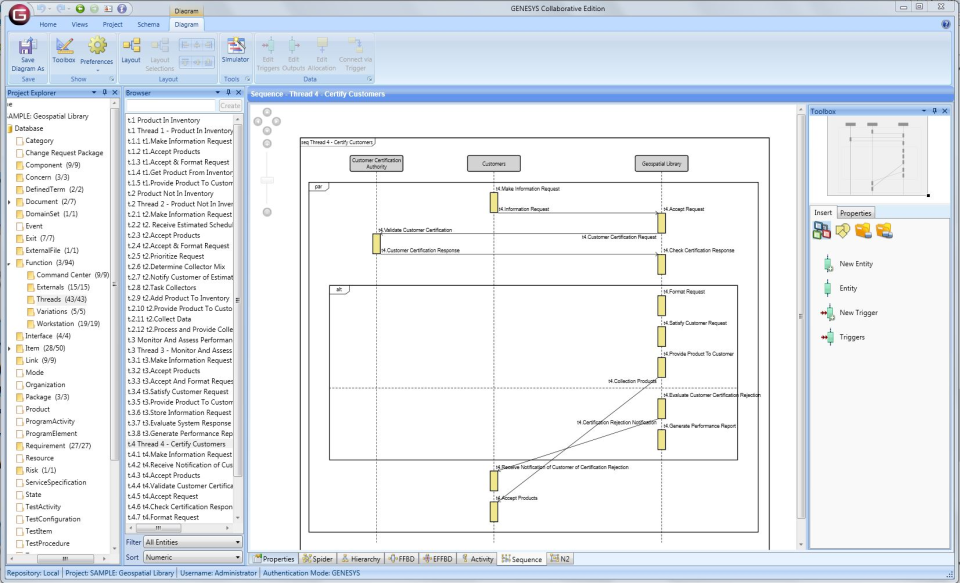
Task: Click the Browser search input field
Action: point(171,106)
